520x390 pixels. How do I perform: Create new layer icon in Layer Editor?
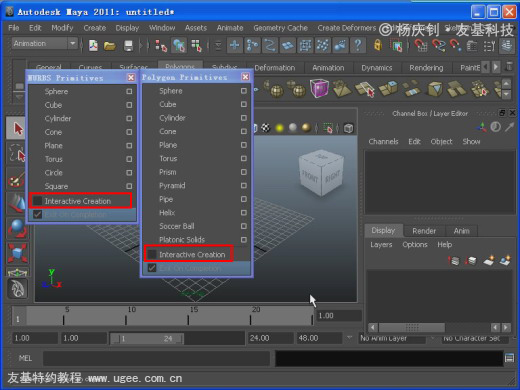pyautogui.click(x=489, y=260)
